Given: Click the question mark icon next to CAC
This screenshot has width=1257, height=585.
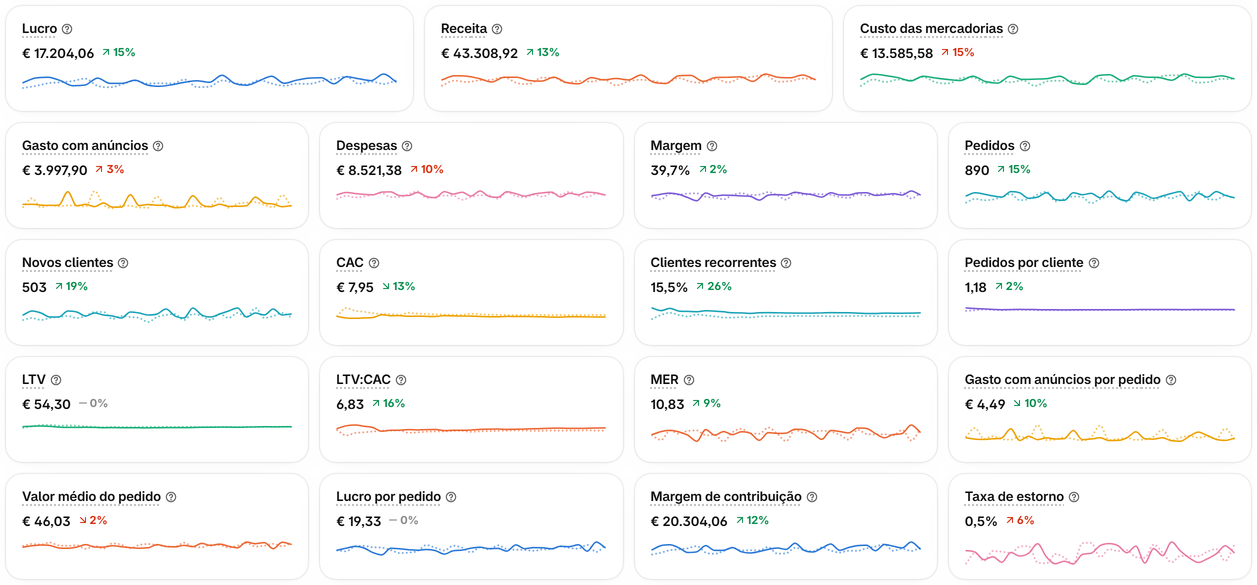Looking at the screenshot, I should (x=374, y=263).
